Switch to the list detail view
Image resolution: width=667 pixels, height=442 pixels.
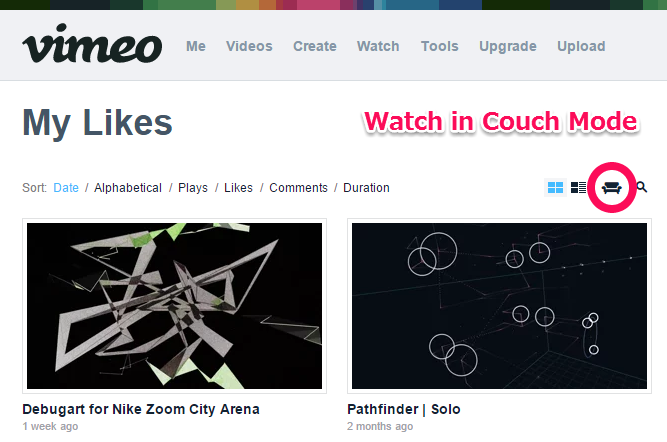(x=578, y=188)
